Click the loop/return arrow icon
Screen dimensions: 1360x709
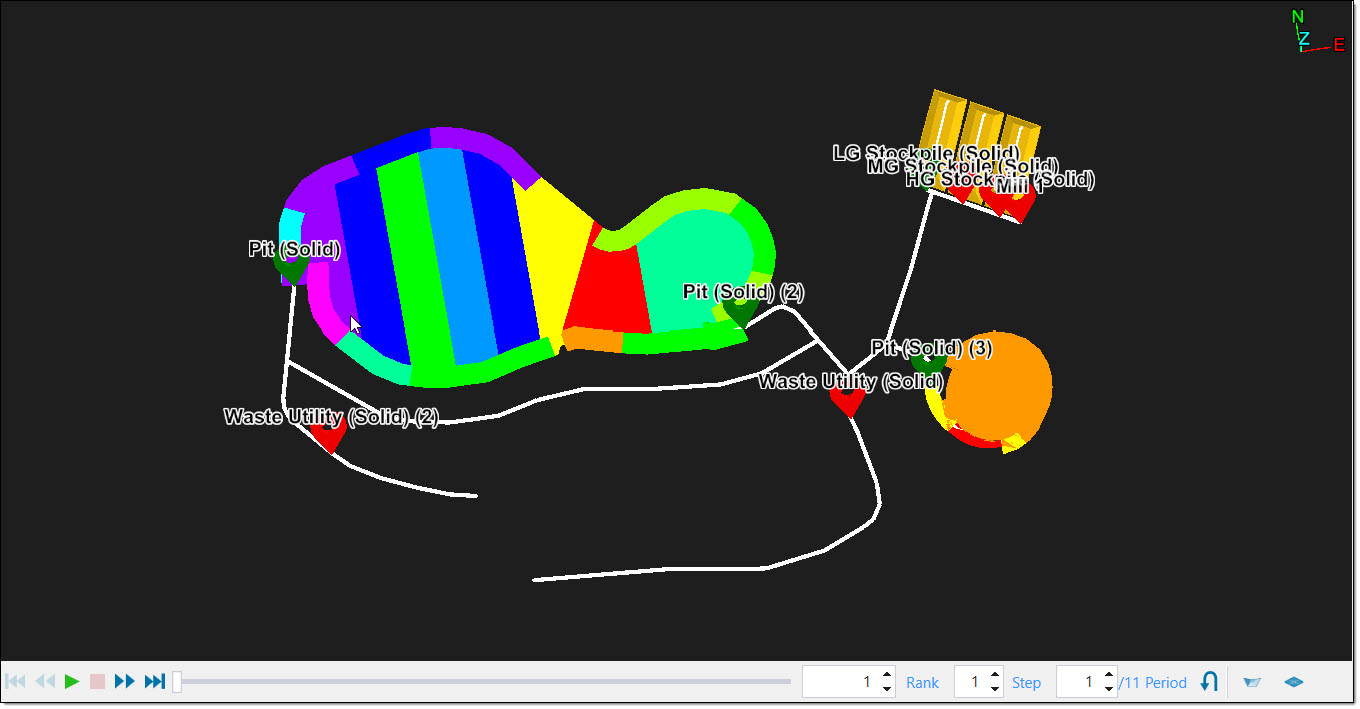pos(1209,682)
